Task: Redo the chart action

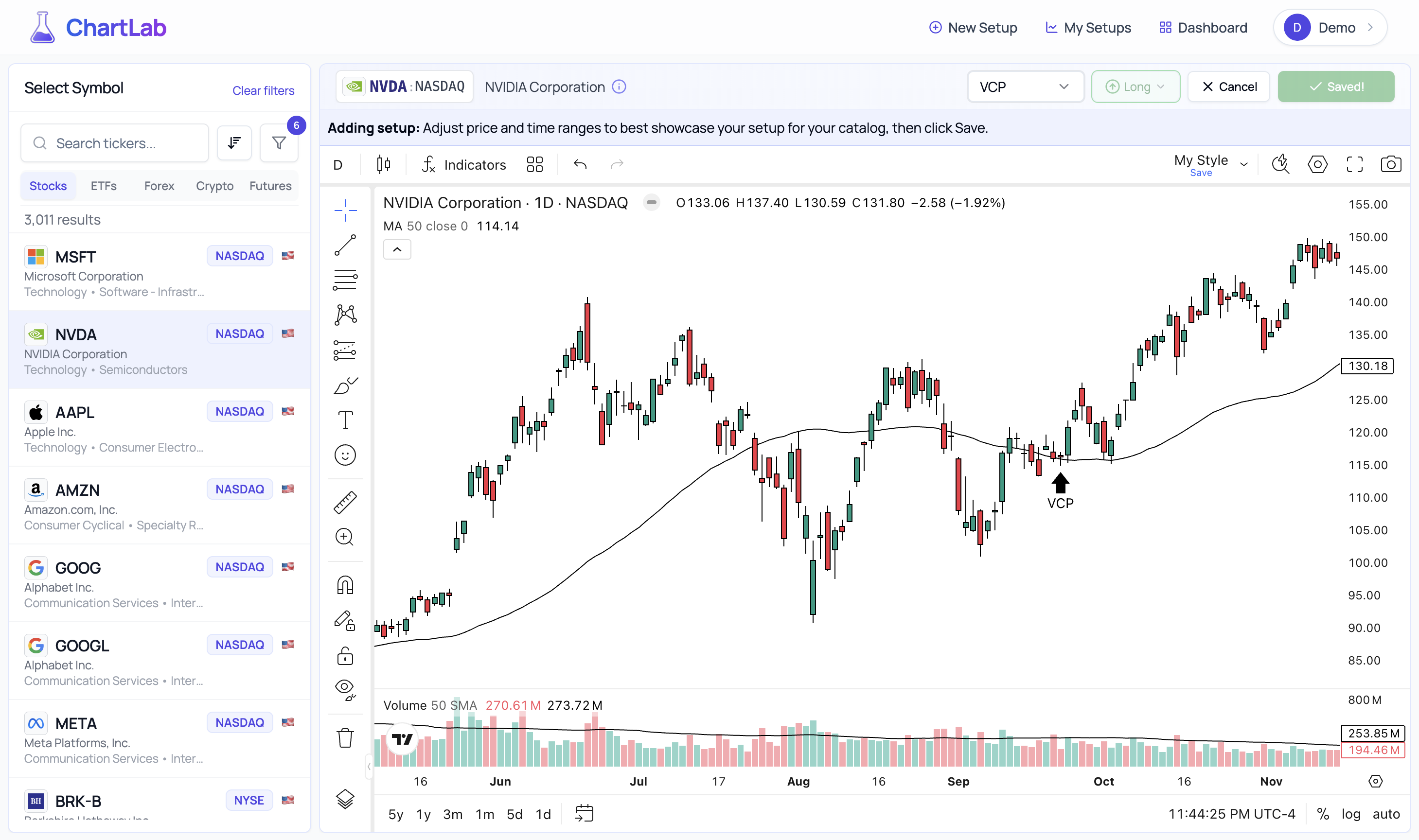Action: coord(617,165)
